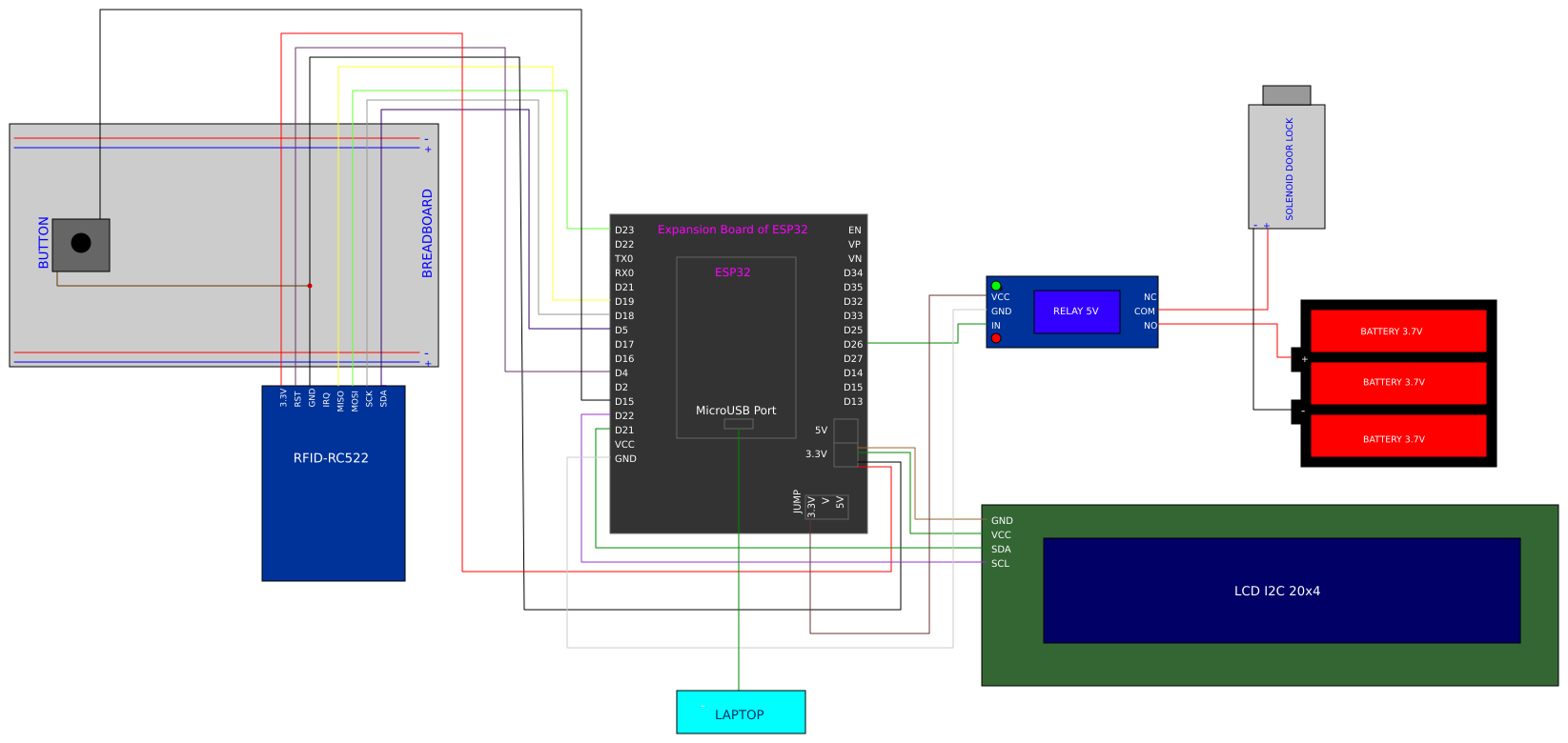Click the NO terminal on the relay module
The height and width of the screenshot is (743, 1568).
(1151, 326)
